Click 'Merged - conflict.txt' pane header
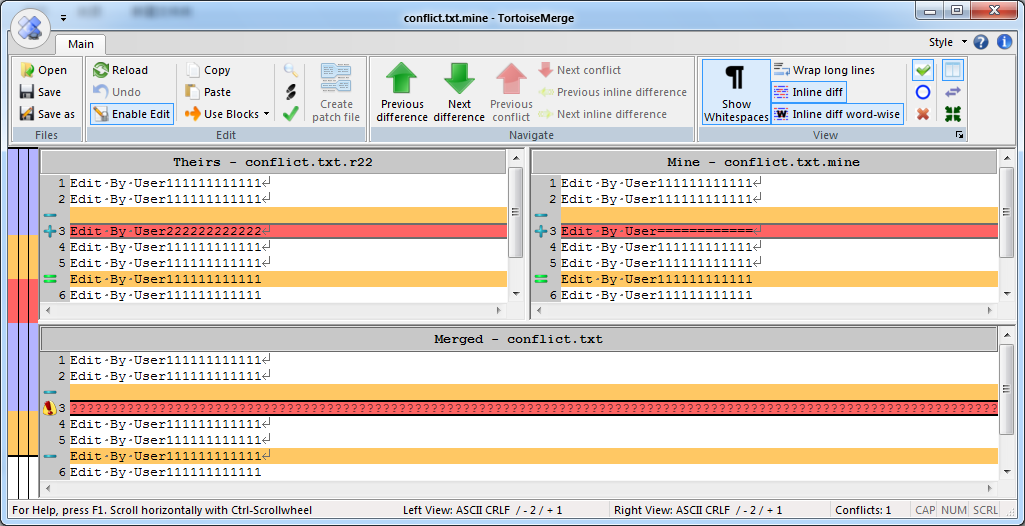 coord(518,339)
